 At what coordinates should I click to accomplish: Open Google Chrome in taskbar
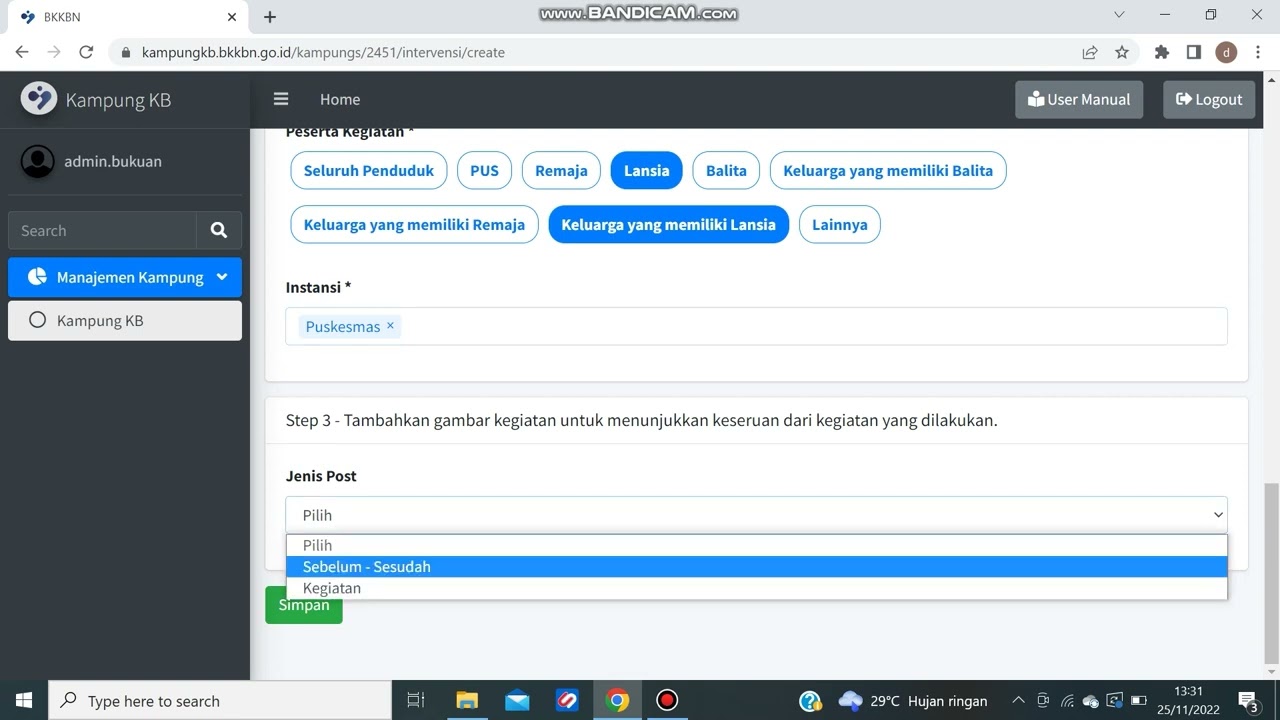[617, 700]
